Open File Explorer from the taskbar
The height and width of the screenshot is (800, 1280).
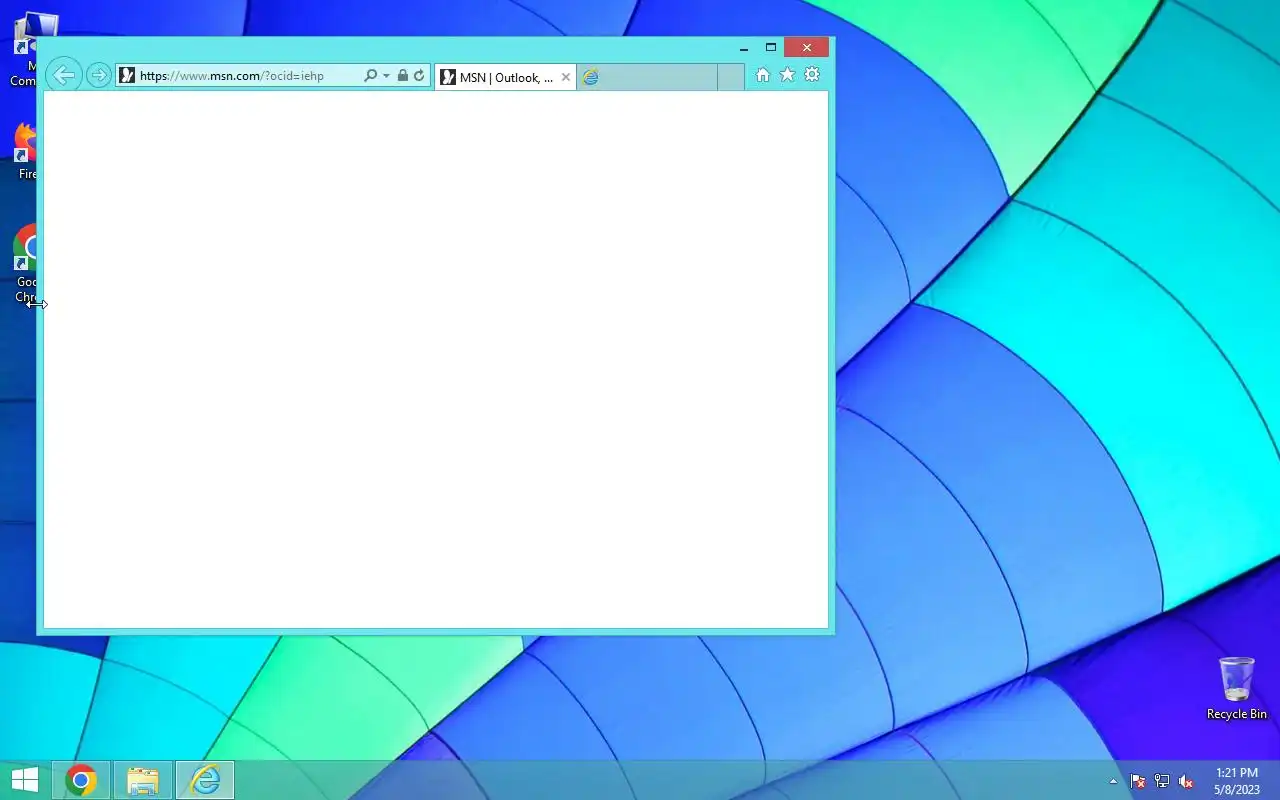(143, 780)
